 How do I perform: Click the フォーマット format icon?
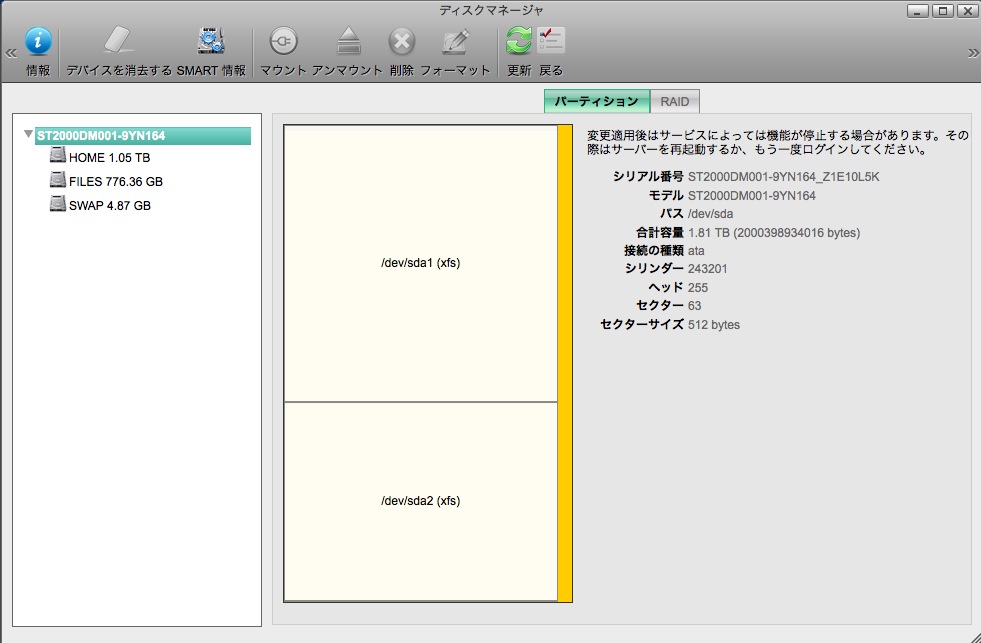point(455,42)
